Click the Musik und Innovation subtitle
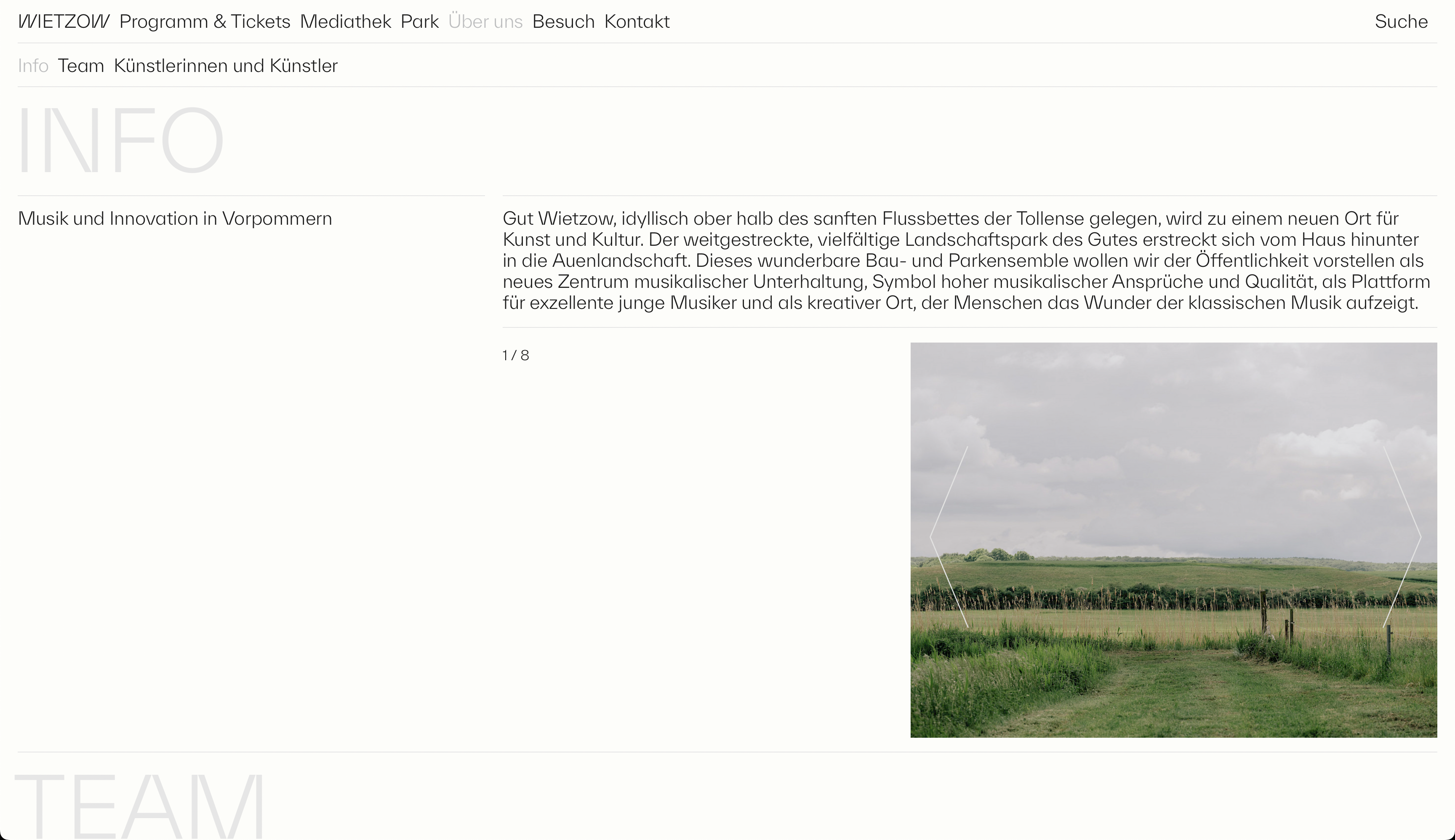Screen dimensions: 1455x840 tap(175, 219)
